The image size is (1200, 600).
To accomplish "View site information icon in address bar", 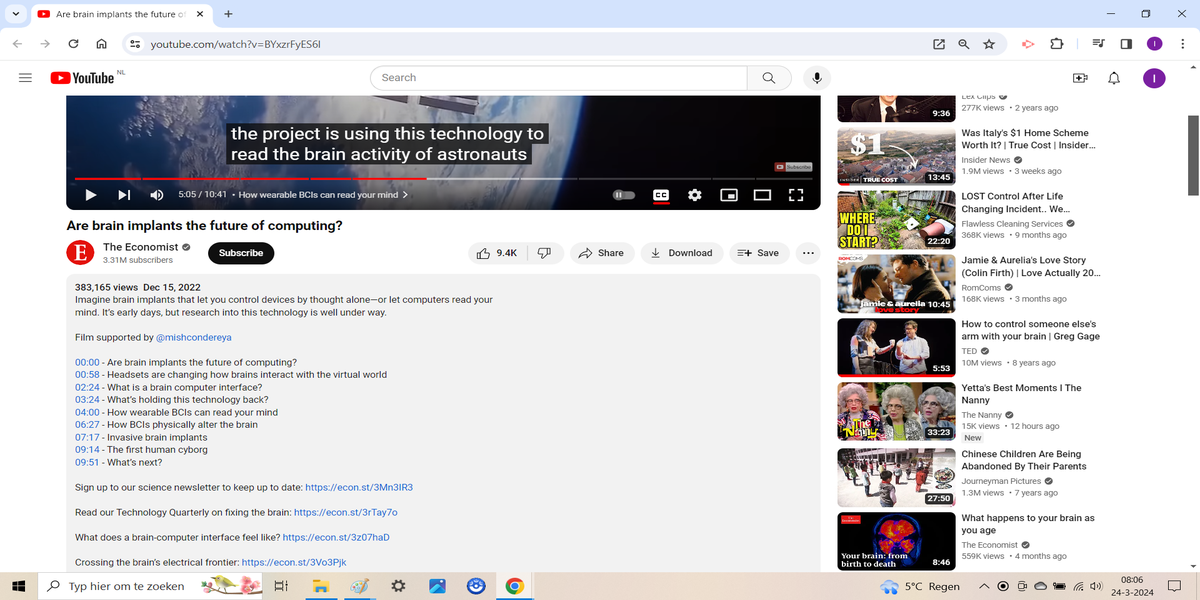I will (133, 44).
